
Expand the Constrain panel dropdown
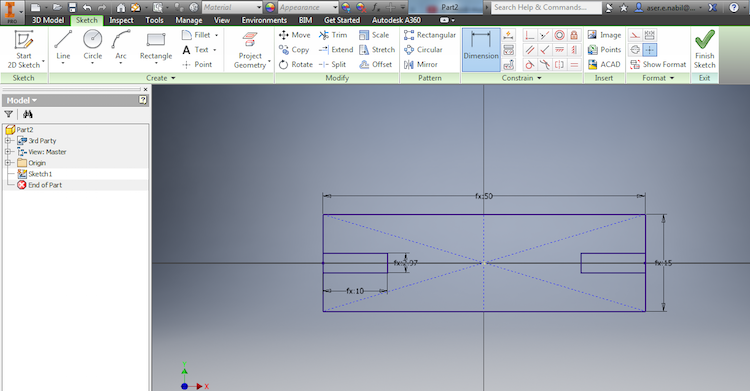pyautogui.click(x=521, y=78)
